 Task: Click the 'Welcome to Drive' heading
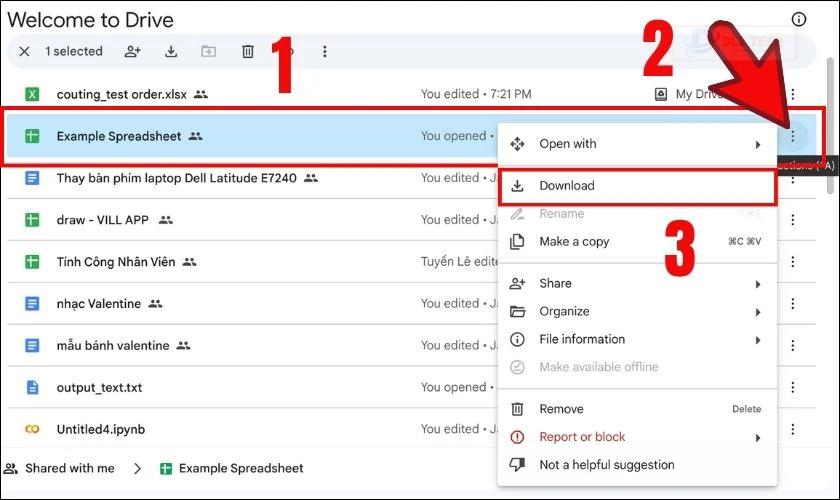click(x=91, y=20)
